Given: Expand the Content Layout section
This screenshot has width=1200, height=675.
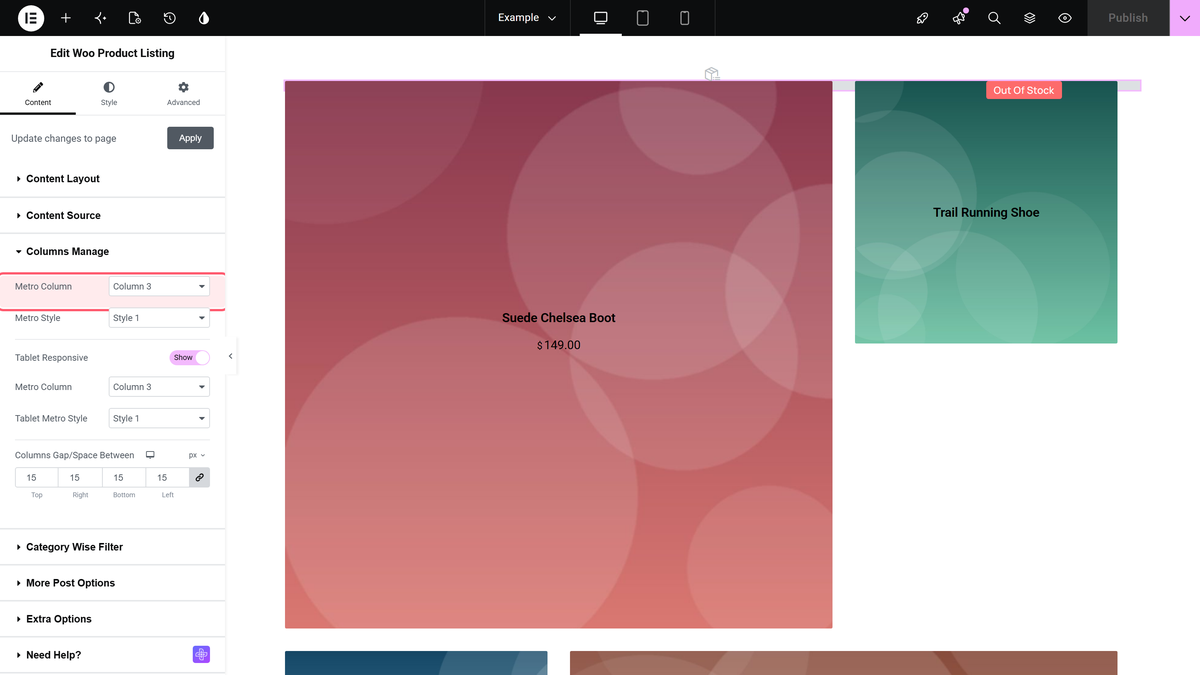Looking at the screenshot, I should click(x=113, y=179).
